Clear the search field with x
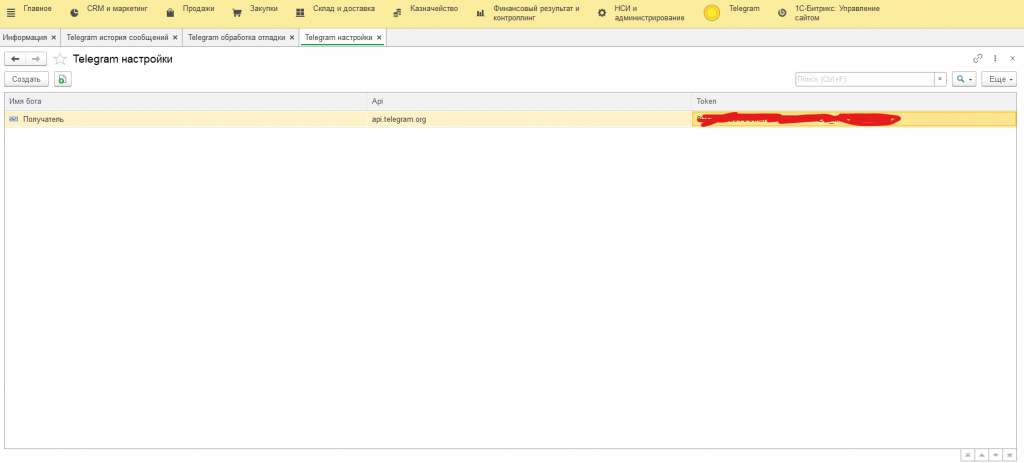The height and width of the screenshot is (463, 1024). coord(940,79)
